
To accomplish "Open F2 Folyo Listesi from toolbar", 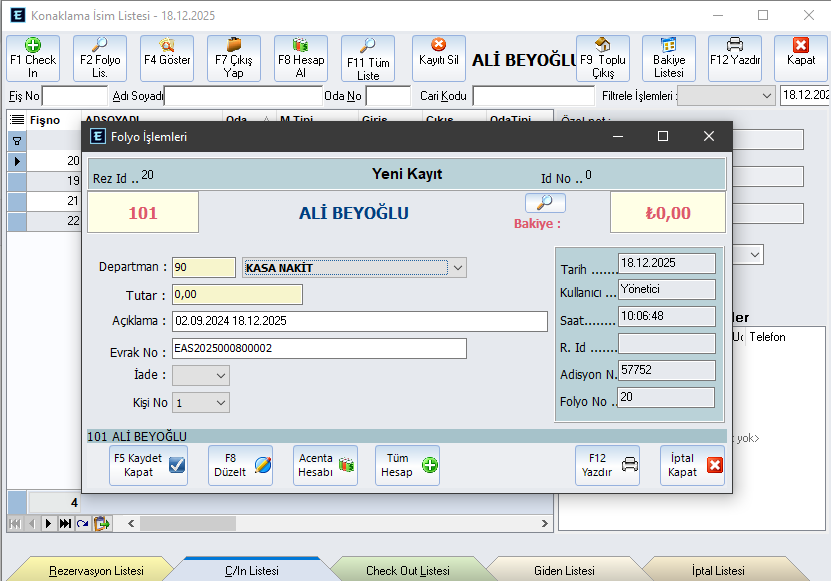I will click(100, 58).
